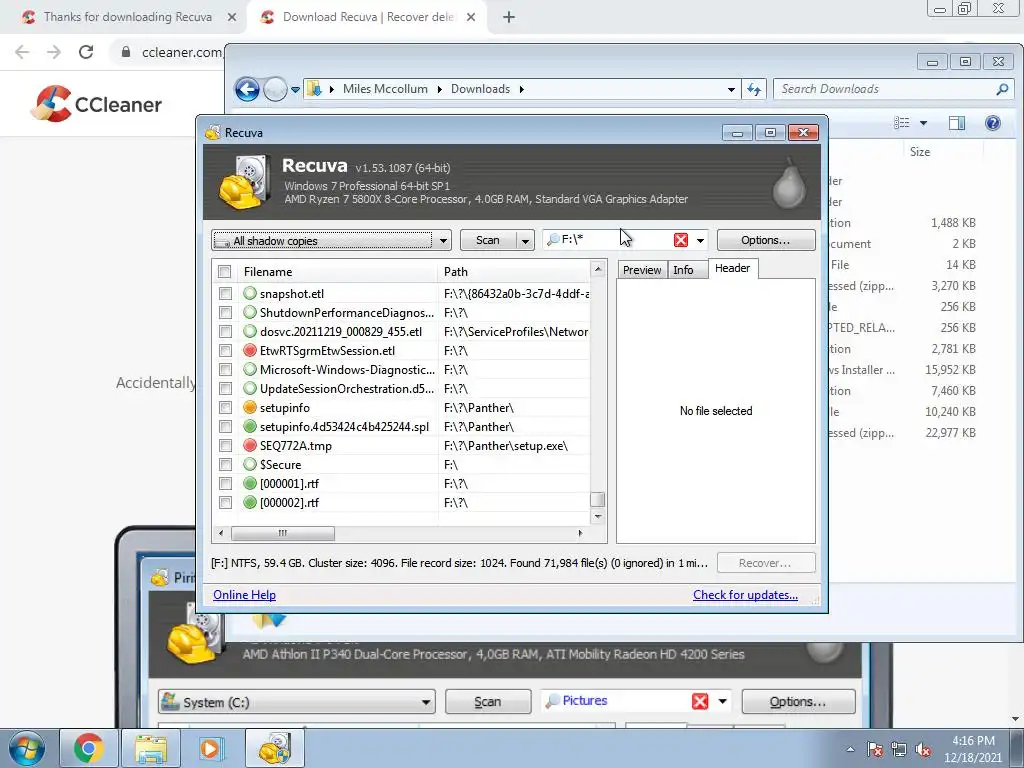The image size is (1024, 768).
Task: Click the Explorer back arrow button
Action: (247, 89)
